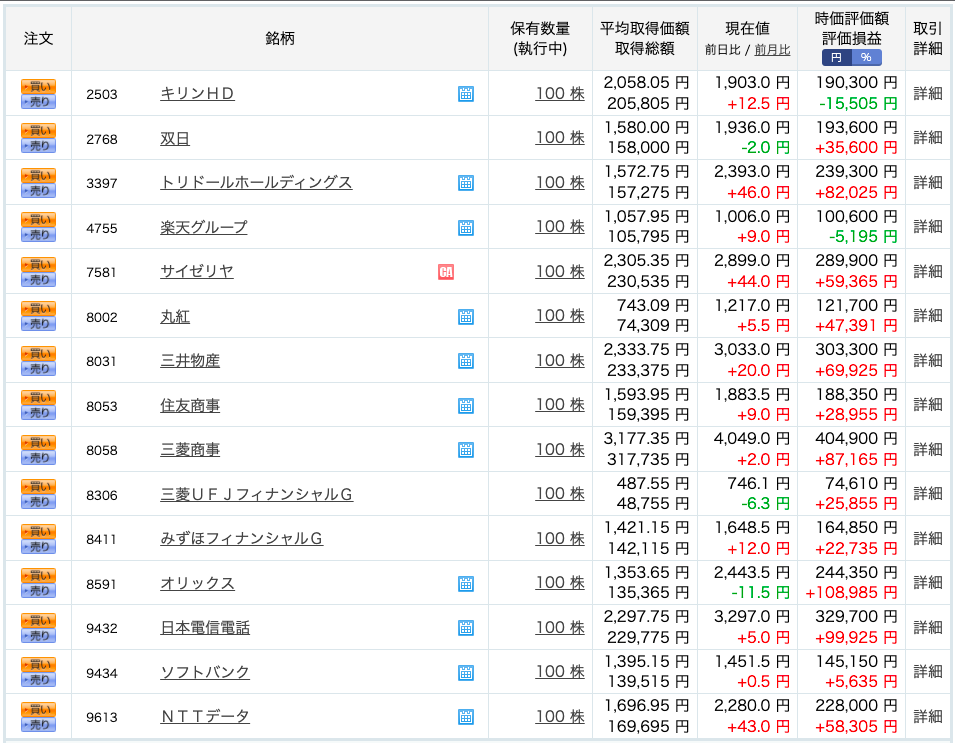The width and height of the screenshot is (955, 743).
Task: Open calendar icon for 三菱商事
Action: [x=466, y=450]
